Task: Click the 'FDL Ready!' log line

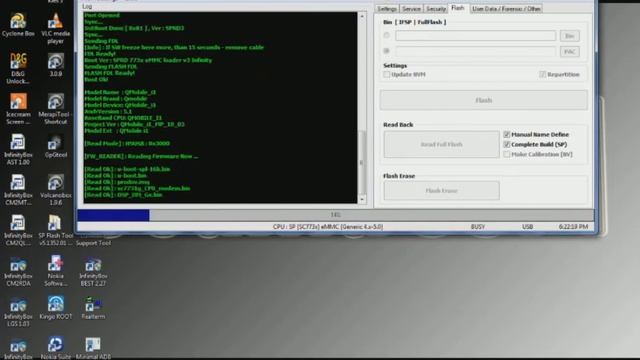Action: 100,54
